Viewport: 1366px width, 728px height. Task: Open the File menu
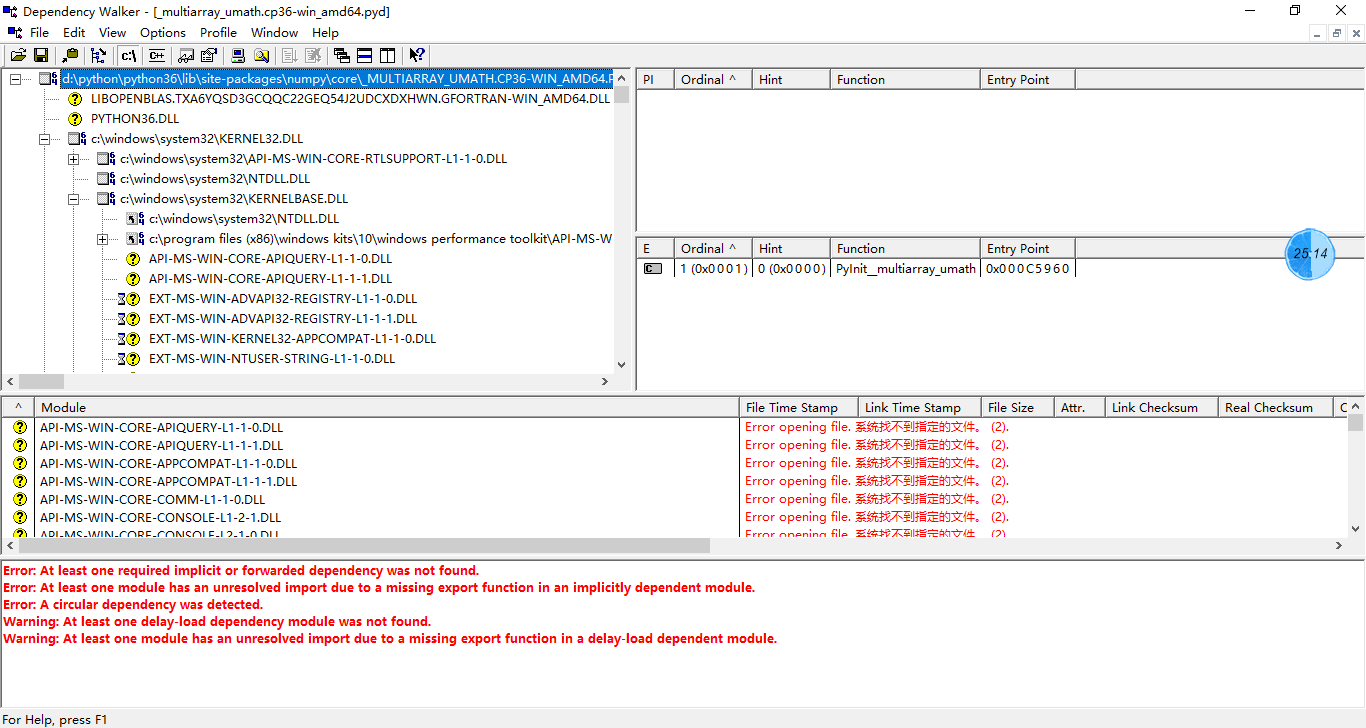(x=39, y=33)
